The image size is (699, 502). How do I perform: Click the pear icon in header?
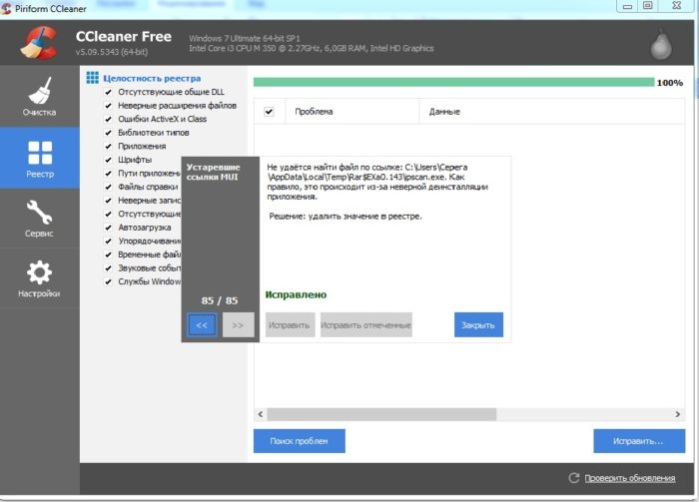[661, 45]
